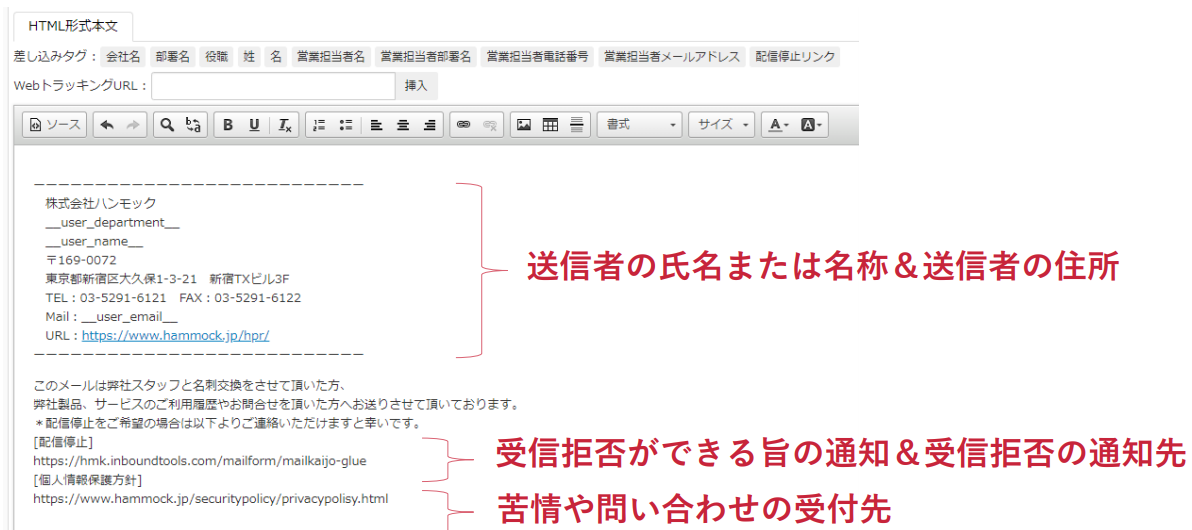Toggle bold formatting
The height and width of the screenshot is (530, 1192).
227,125
